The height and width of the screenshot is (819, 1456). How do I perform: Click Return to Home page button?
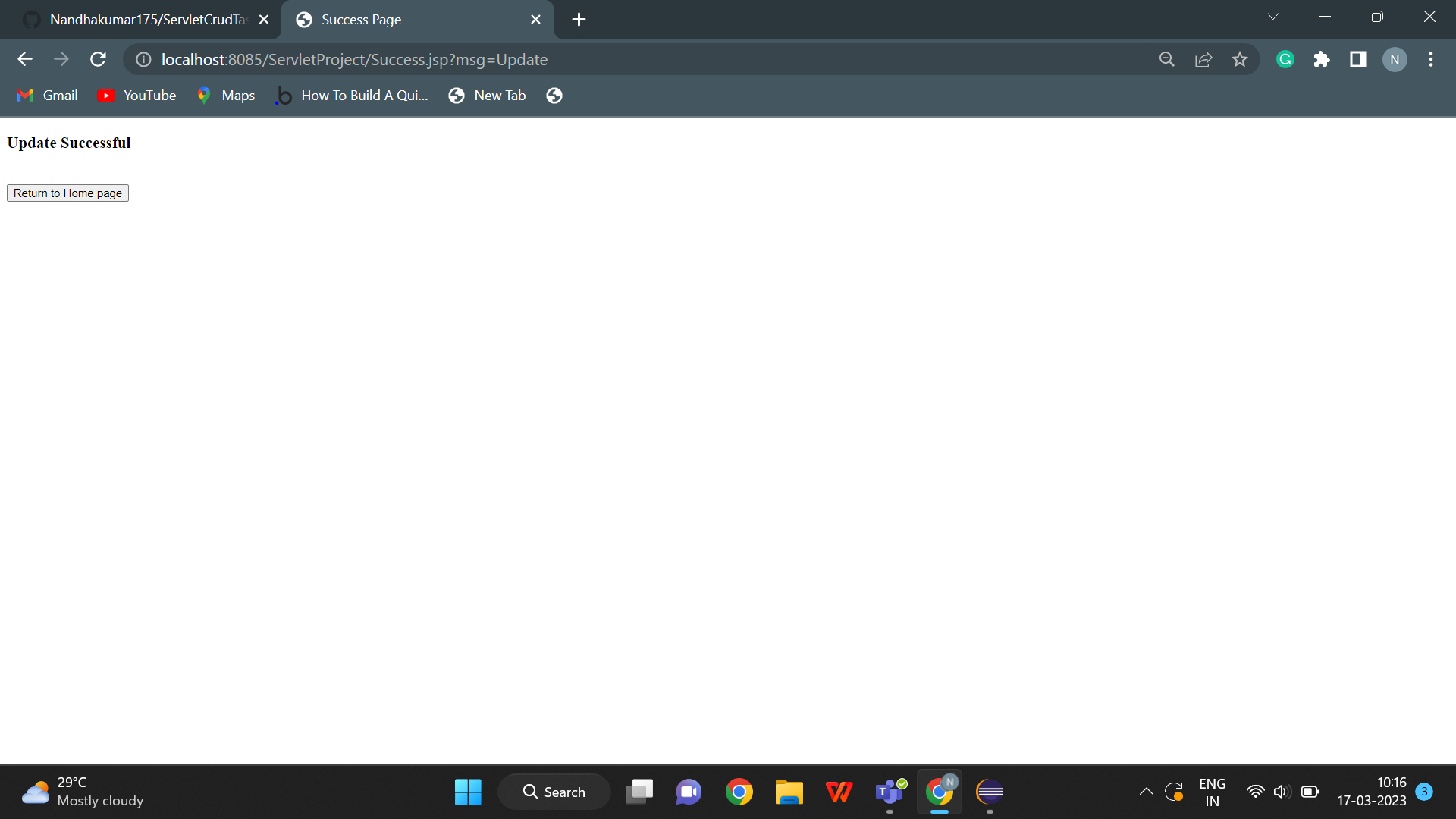point(67,193)
